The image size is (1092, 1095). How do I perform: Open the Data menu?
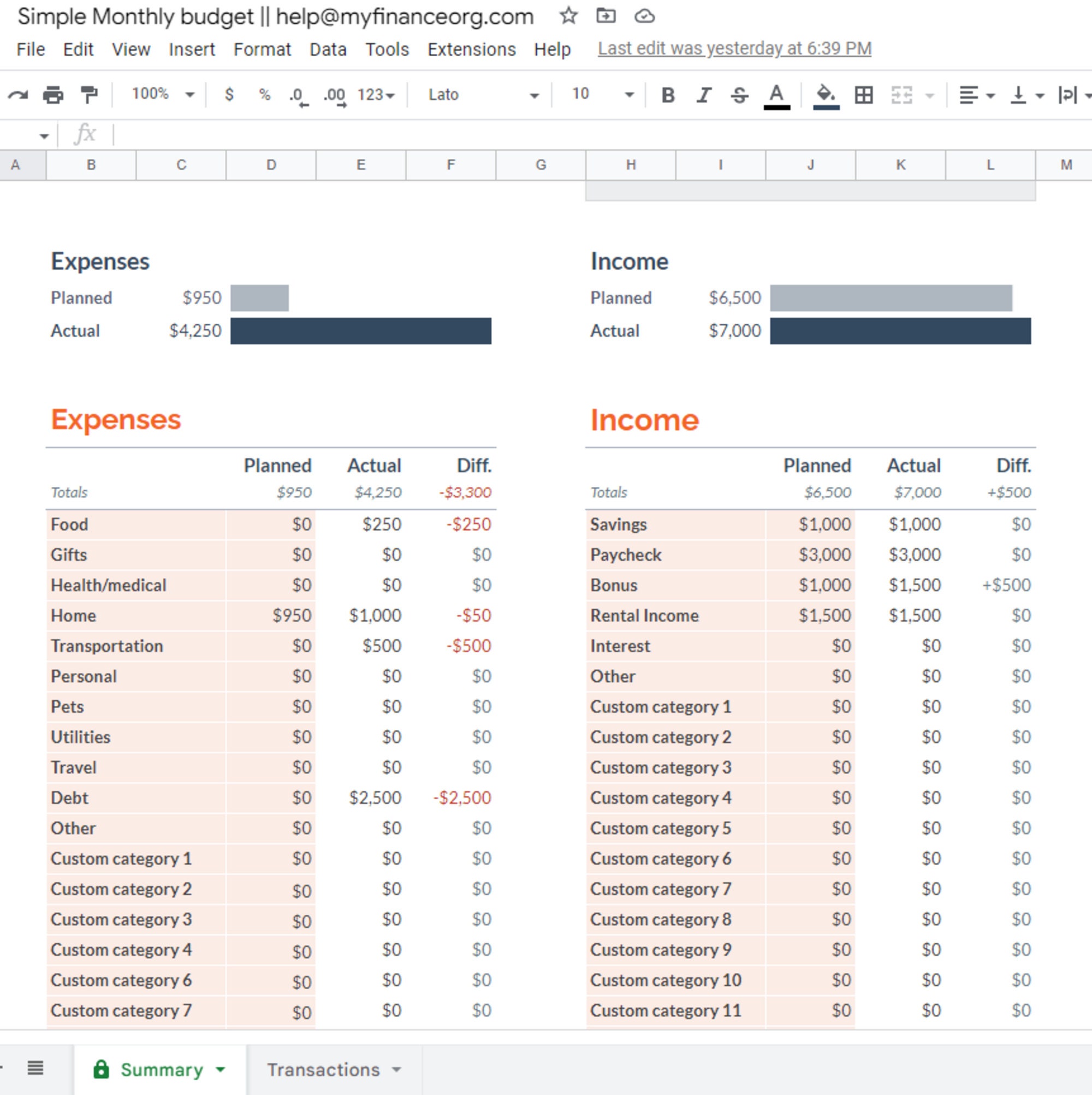tap(328, 49)
